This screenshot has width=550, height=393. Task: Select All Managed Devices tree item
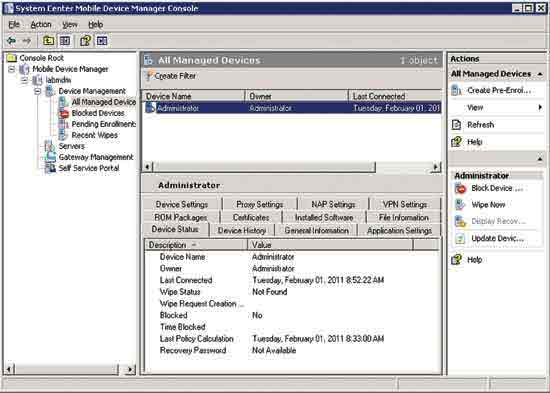tap(103, 102)
